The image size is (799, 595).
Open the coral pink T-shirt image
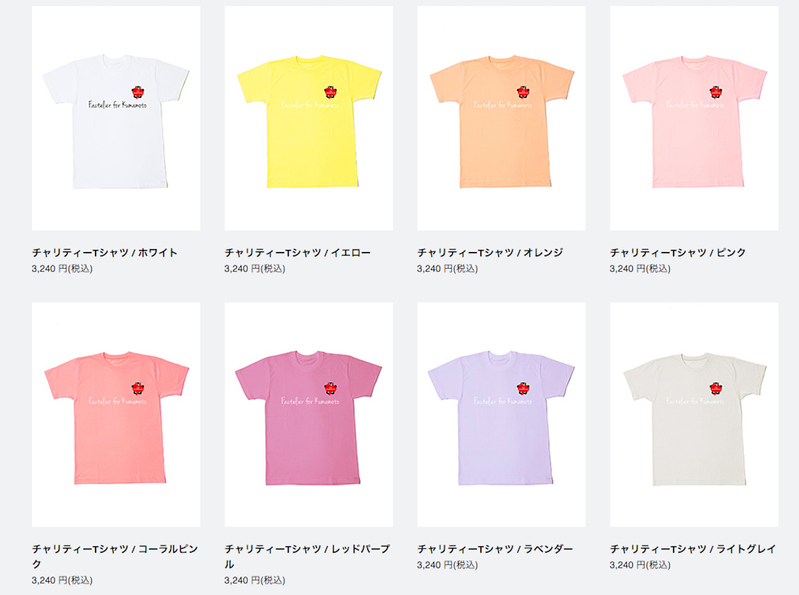pos(116,415)
